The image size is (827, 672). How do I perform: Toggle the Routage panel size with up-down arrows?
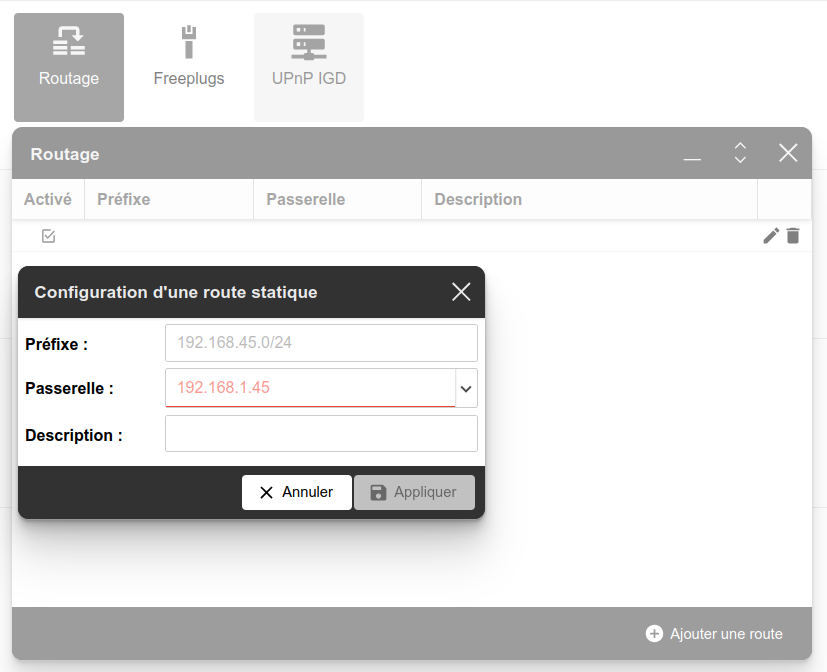pyautogui.click(x=740, y=153)
